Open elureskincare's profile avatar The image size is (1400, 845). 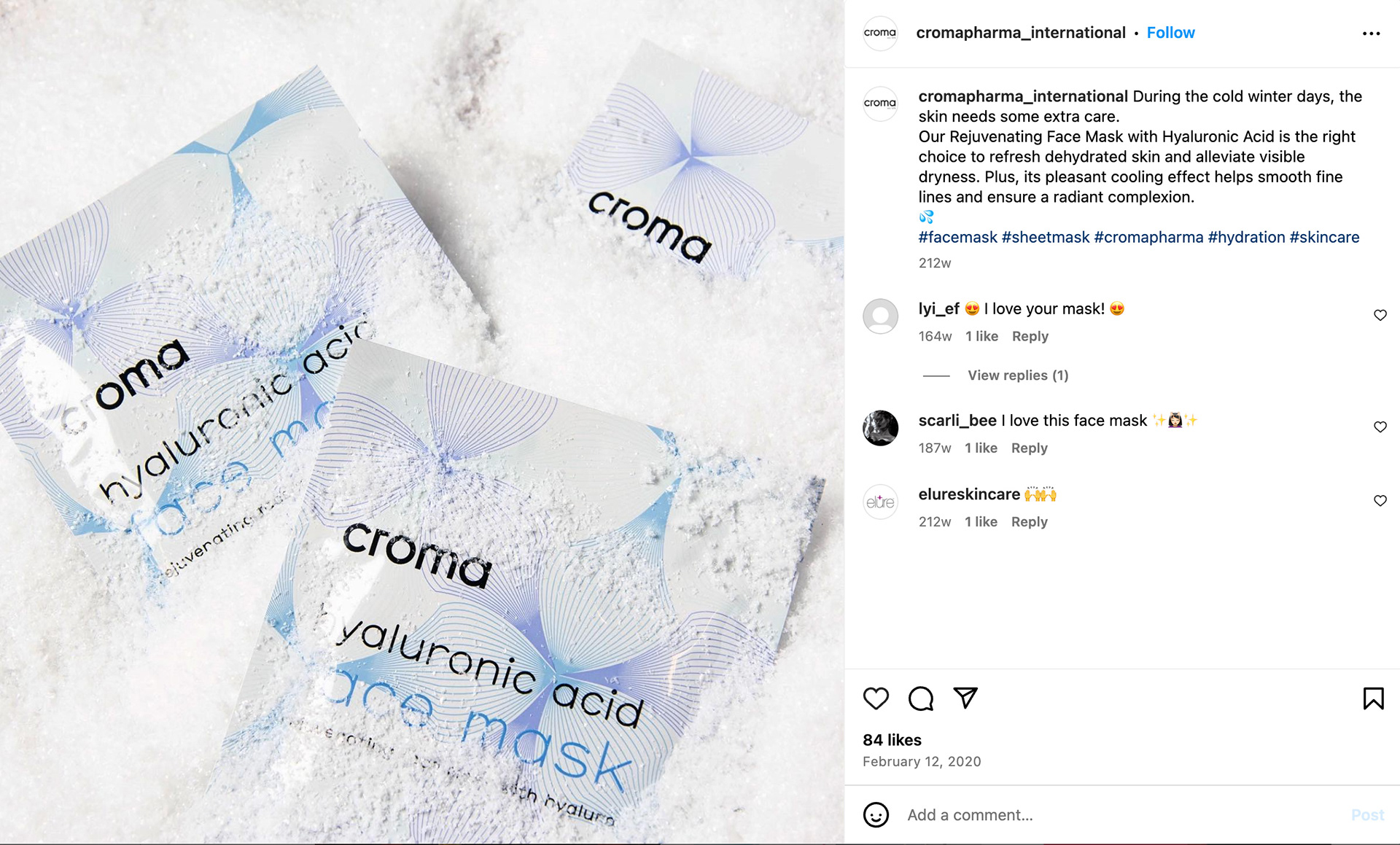point(880,502)
